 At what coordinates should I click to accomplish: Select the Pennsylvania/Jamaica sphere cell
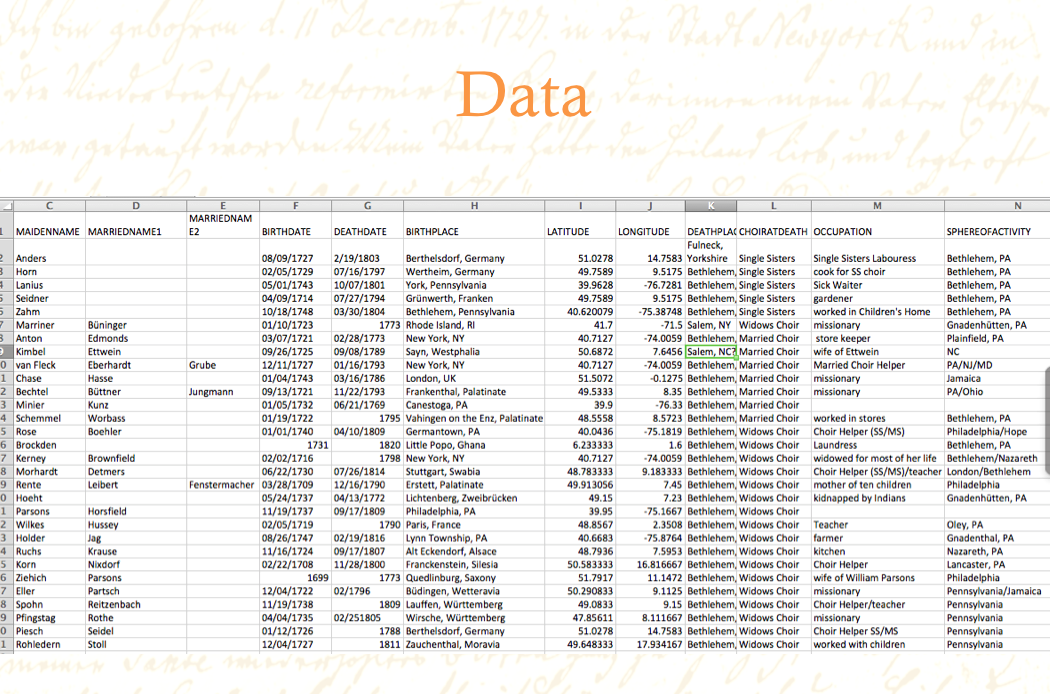click(x=994, y=591)
